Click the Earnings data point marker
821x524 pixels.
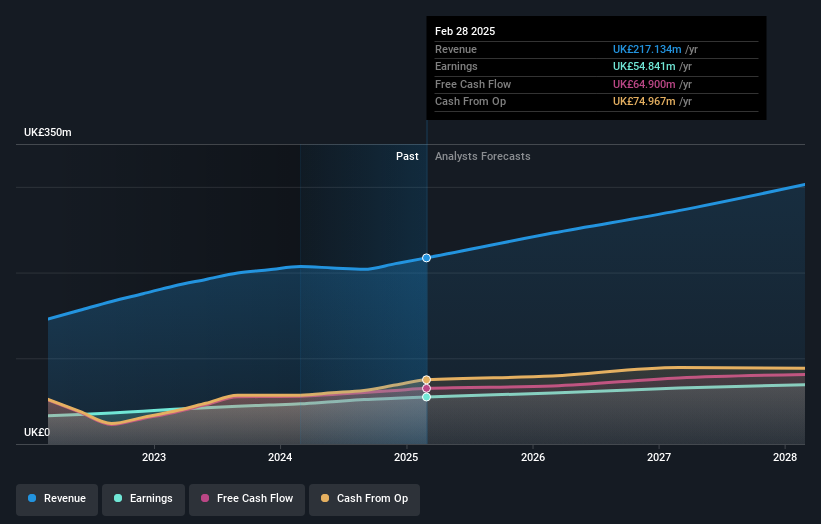(x=426, y=397)
